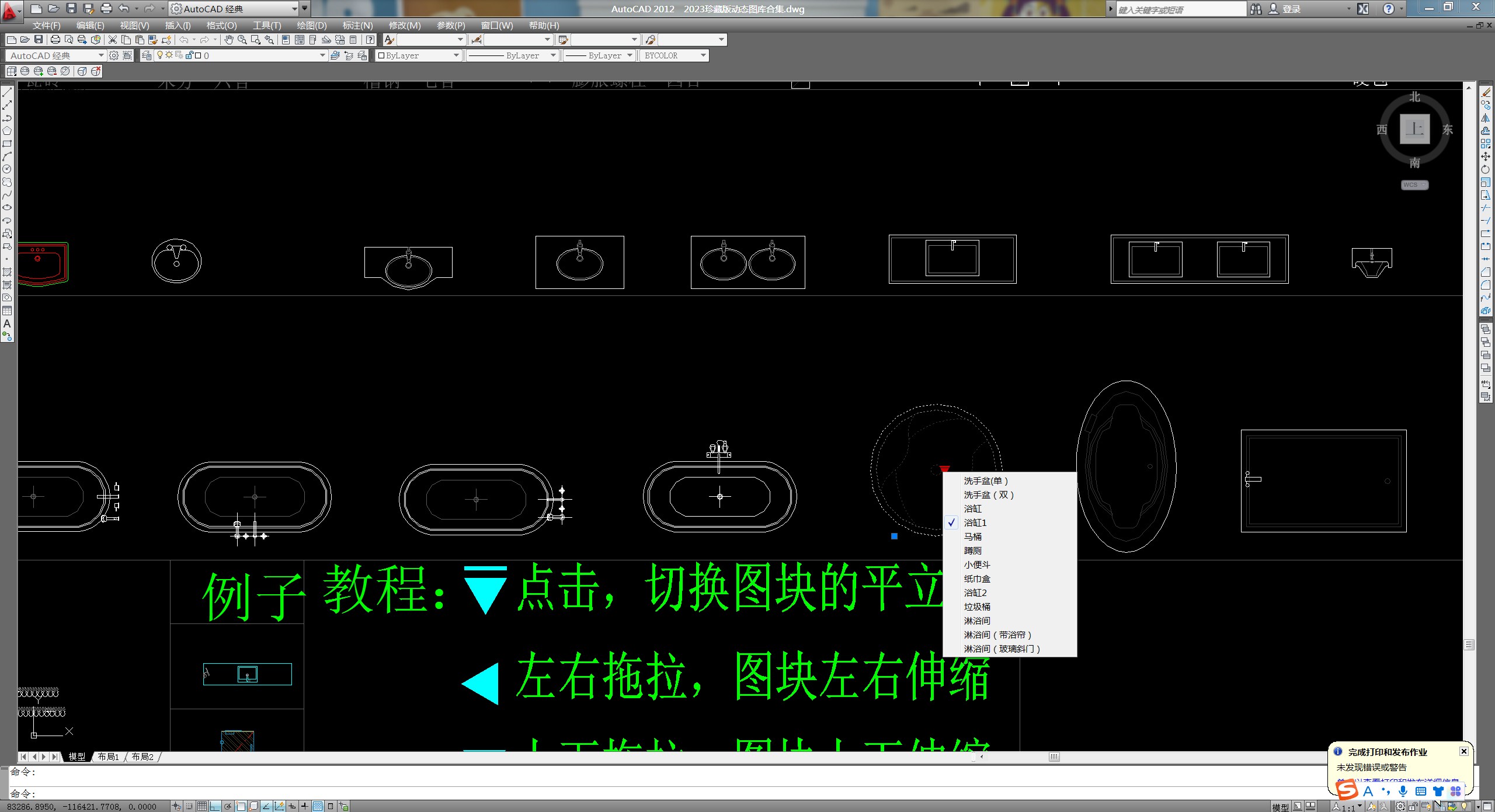Open the ByLayer color control dropdown
The width and height of the screenshot is (1495, 812).
[x=418, y=55]
